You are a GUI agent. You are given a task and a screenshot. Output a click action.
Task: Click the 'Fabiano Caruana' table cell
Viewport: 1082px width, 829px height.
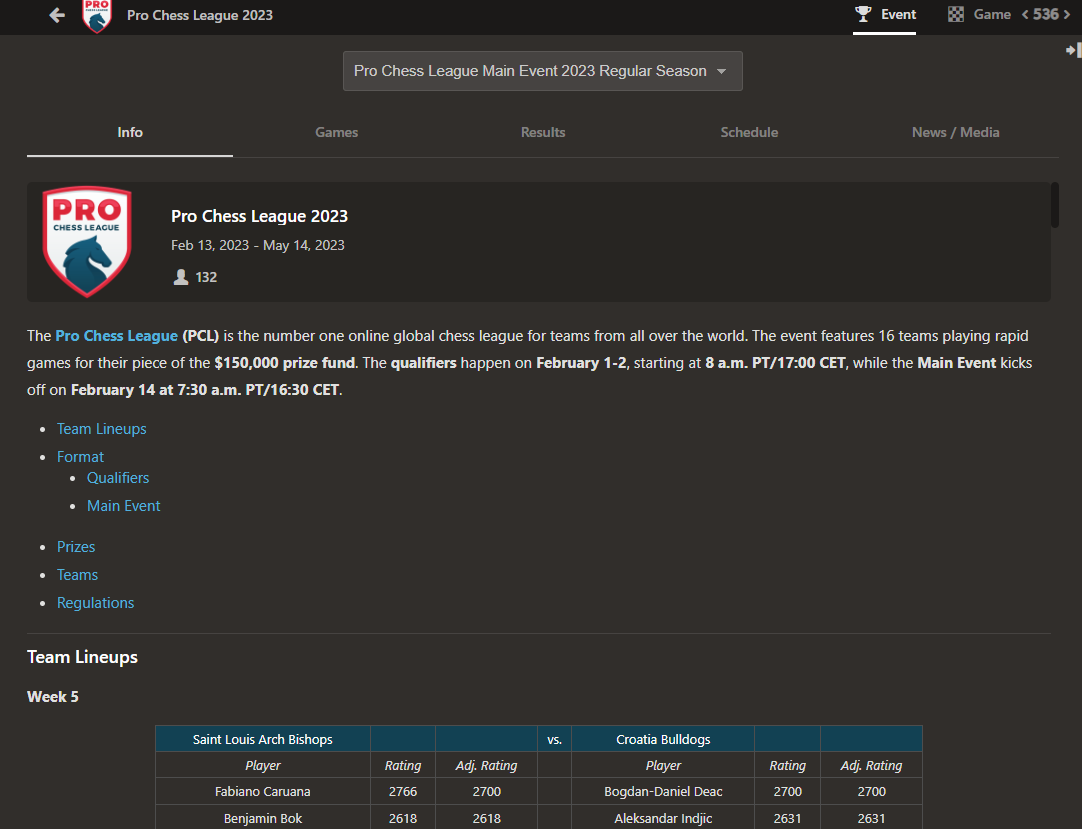click(262, 792)
